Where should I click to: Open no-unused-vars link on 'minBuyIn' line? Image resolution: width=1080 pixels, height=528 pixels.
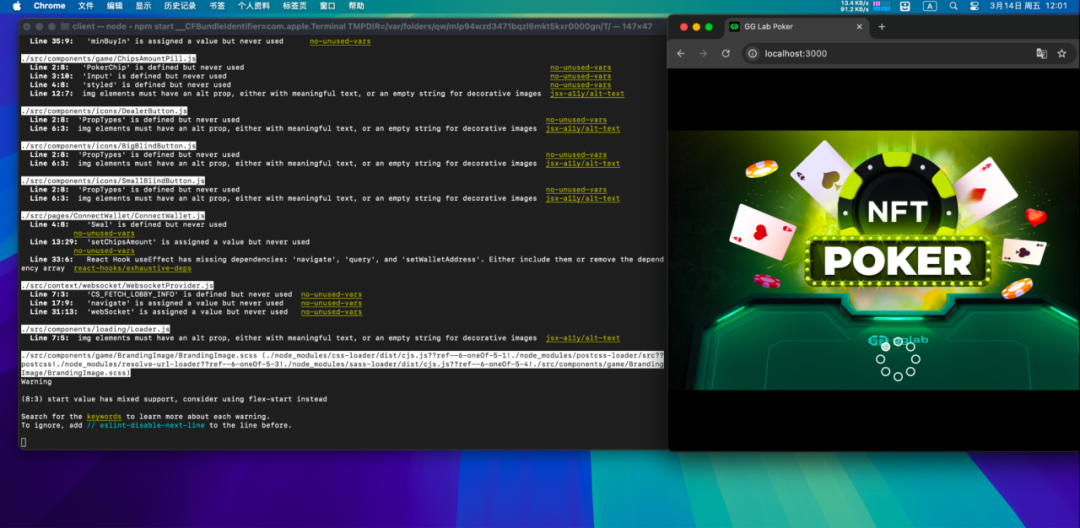click(340, 41)
